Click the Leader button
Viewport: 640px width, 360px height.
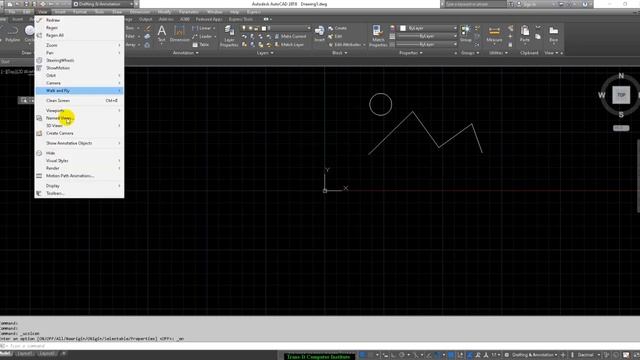204,36
